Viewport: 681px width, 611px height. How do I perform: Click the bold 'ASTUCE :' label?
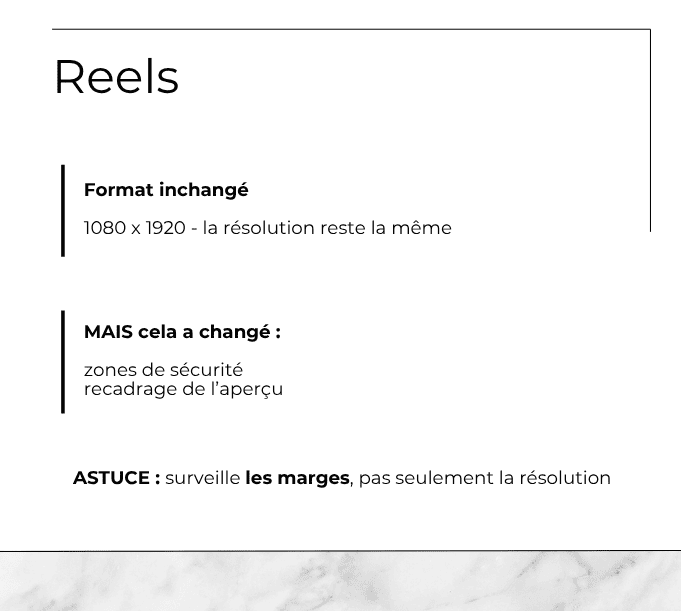pos(116,478)
